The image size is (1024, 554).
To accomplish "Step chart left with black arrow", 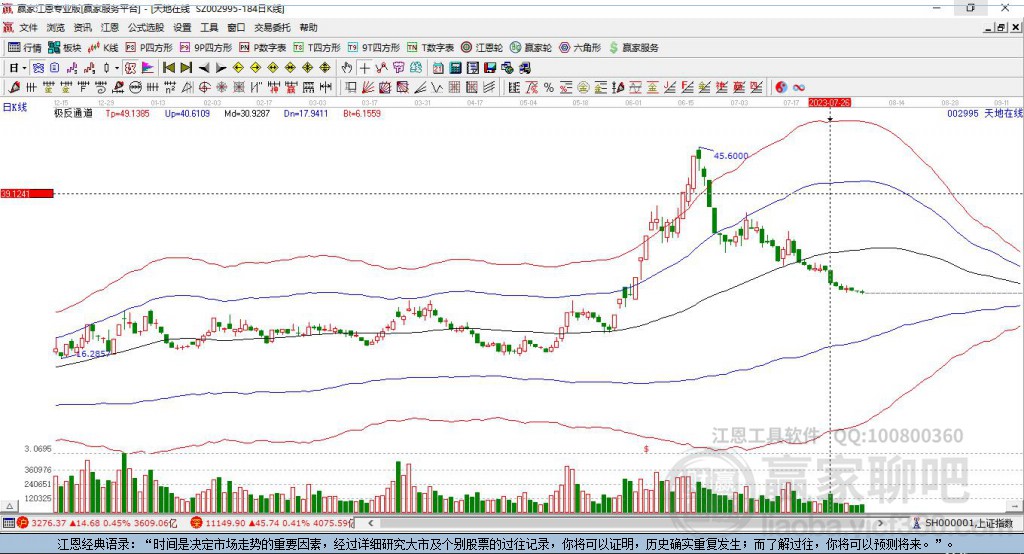I will (204, 68).
